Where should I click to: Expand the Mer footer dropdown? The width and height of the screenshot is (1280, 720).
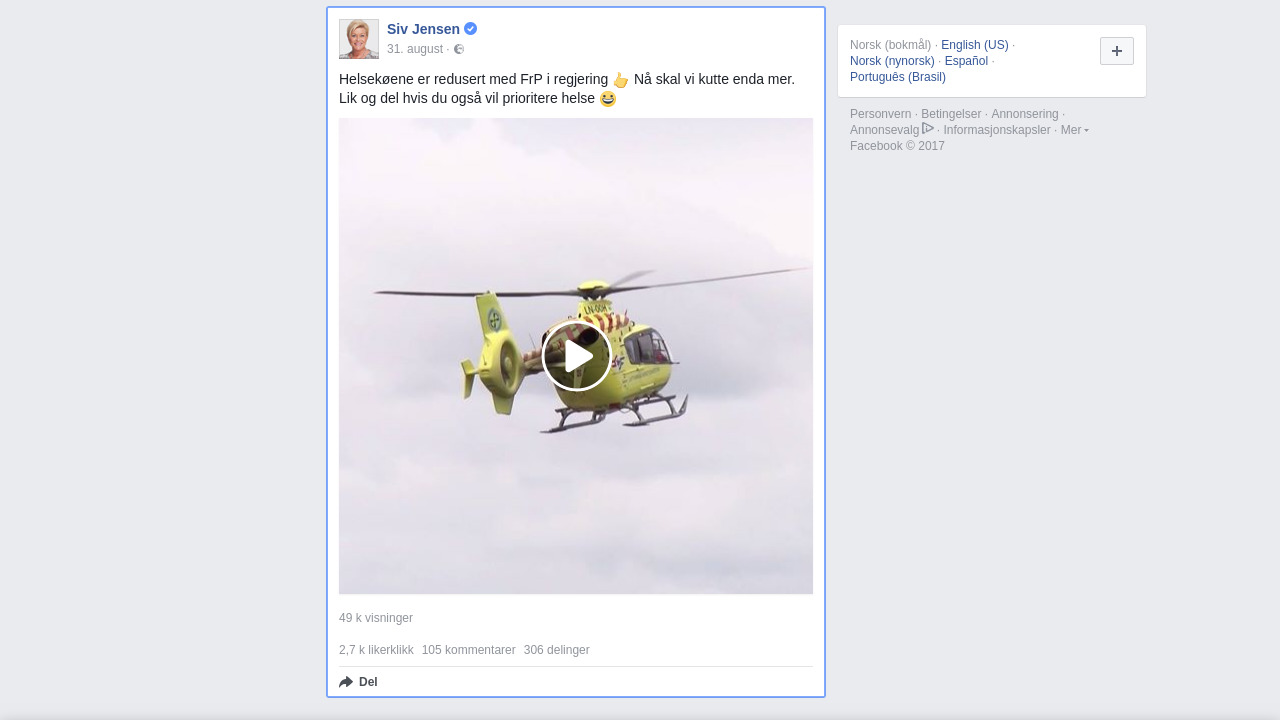pos(1074,130)
